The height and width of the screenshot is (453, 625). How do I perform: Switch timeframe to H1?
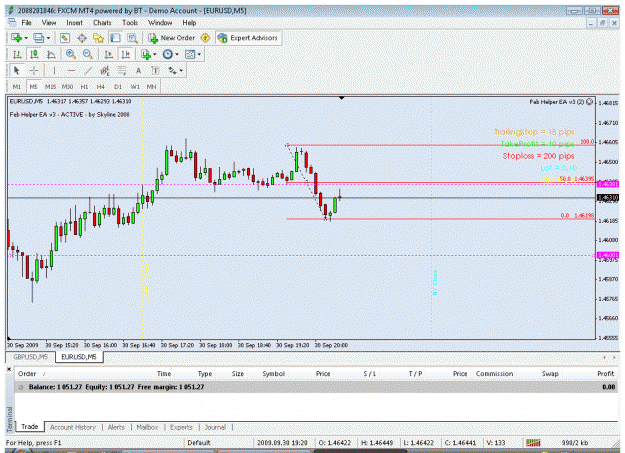[x=85, y=87]
